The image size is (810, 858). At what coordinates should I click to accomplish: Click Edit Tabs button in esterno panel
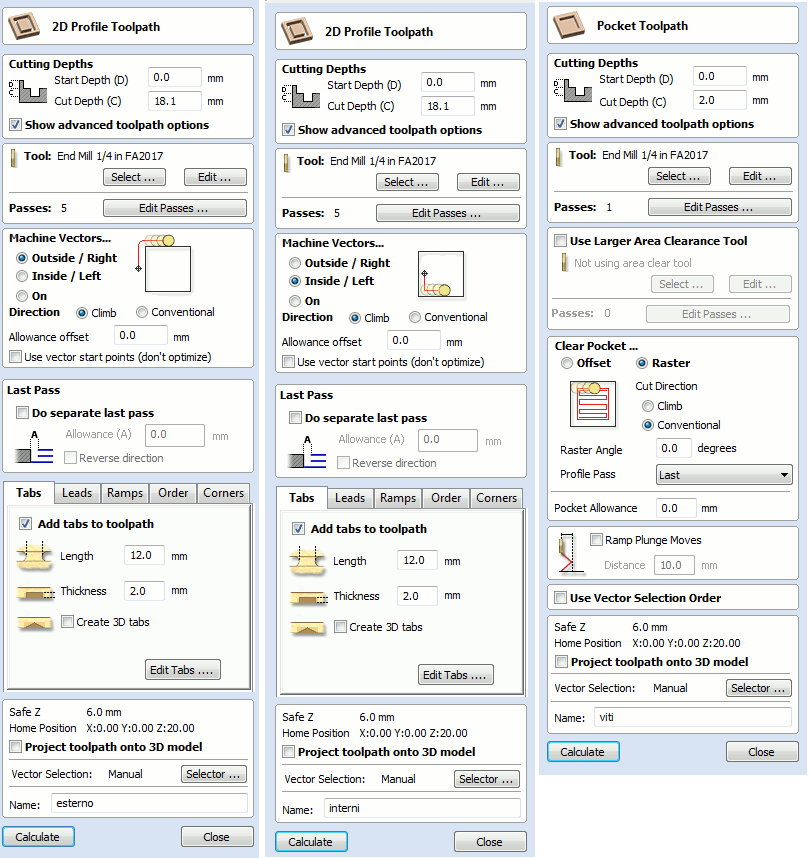[182, 670]
